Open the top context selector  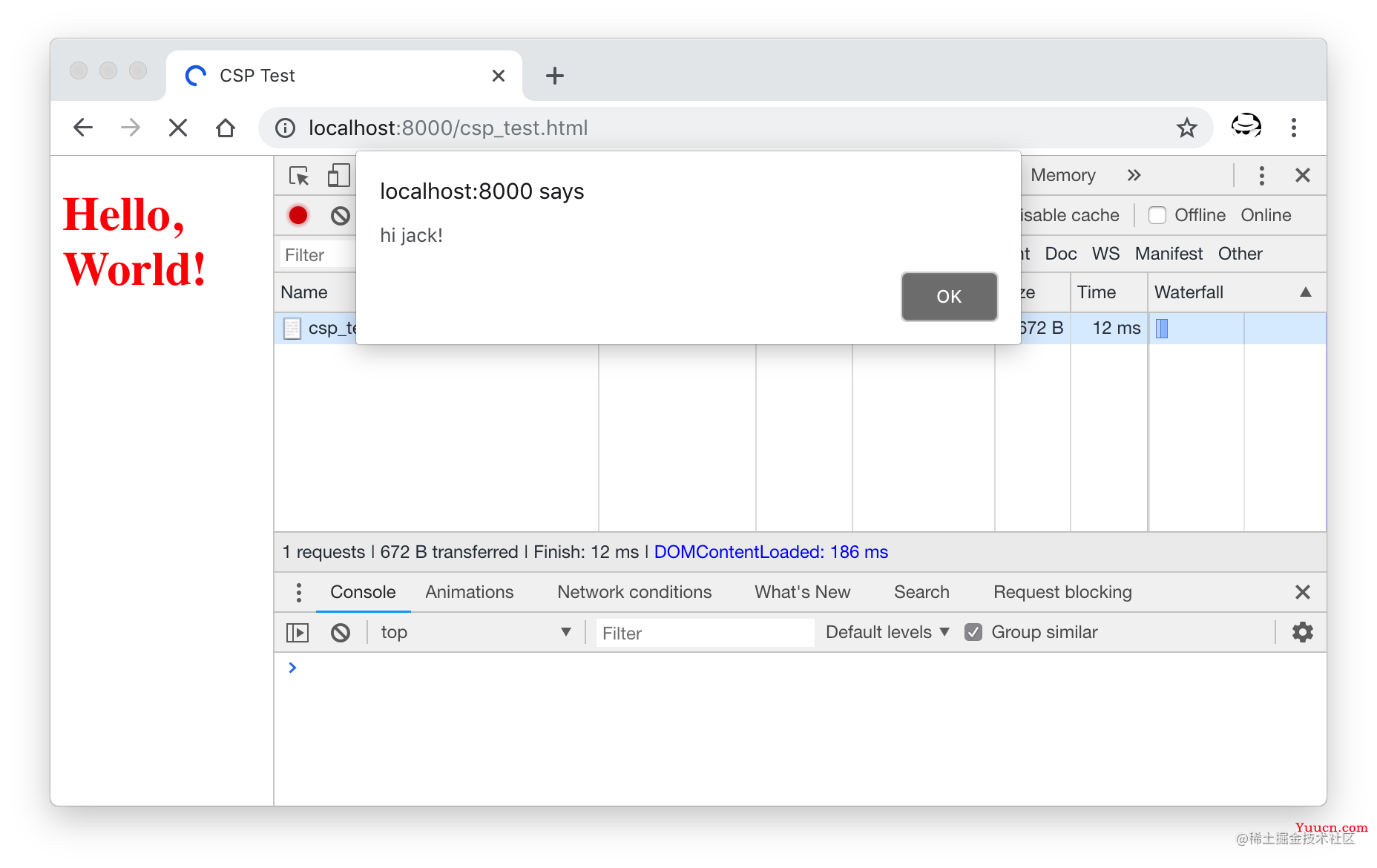[x=476, y=632]
